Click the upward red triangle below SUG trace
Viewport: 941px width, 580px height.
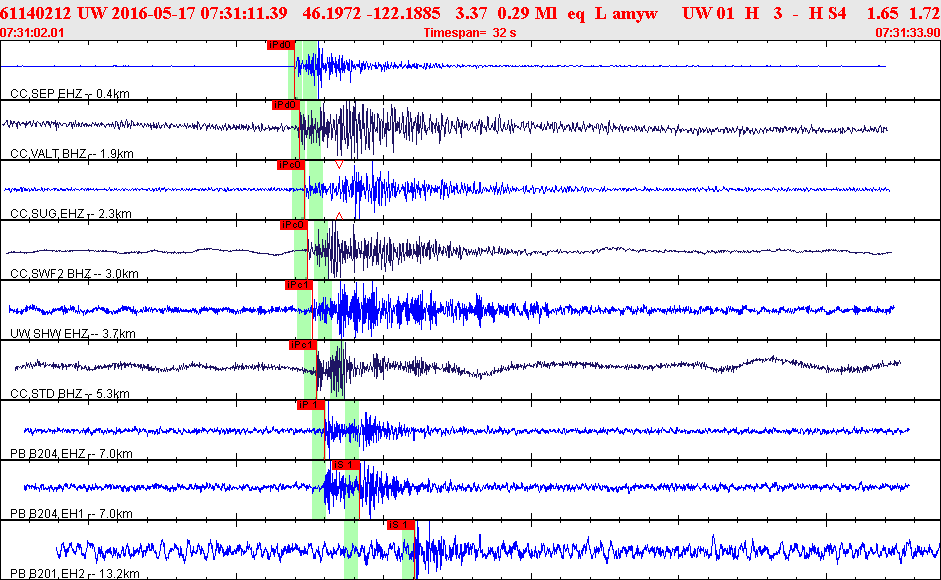pyautogui.click(x=339, y=216)
